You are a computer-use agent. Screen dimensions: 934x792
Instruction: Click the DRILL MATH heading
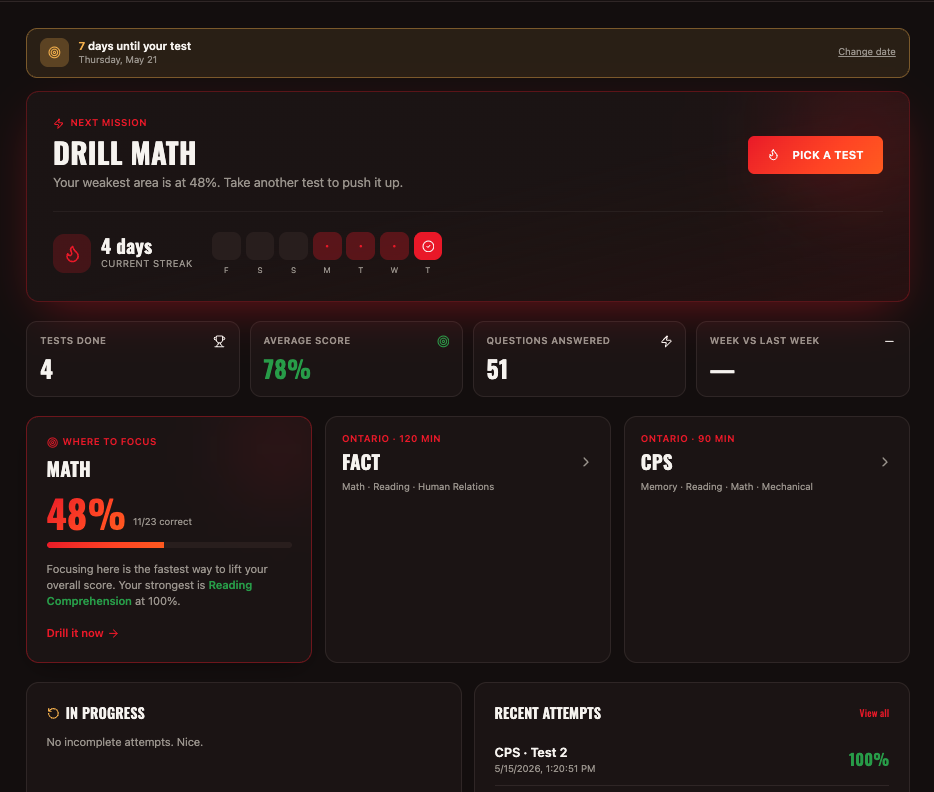(x=124, y=154)
